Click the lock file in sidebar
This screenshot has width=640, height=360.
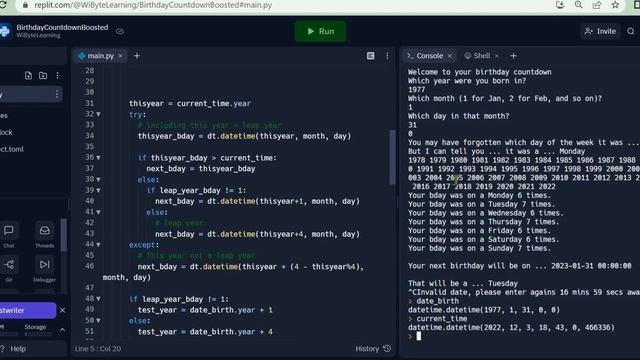click(x=7, y=132)
